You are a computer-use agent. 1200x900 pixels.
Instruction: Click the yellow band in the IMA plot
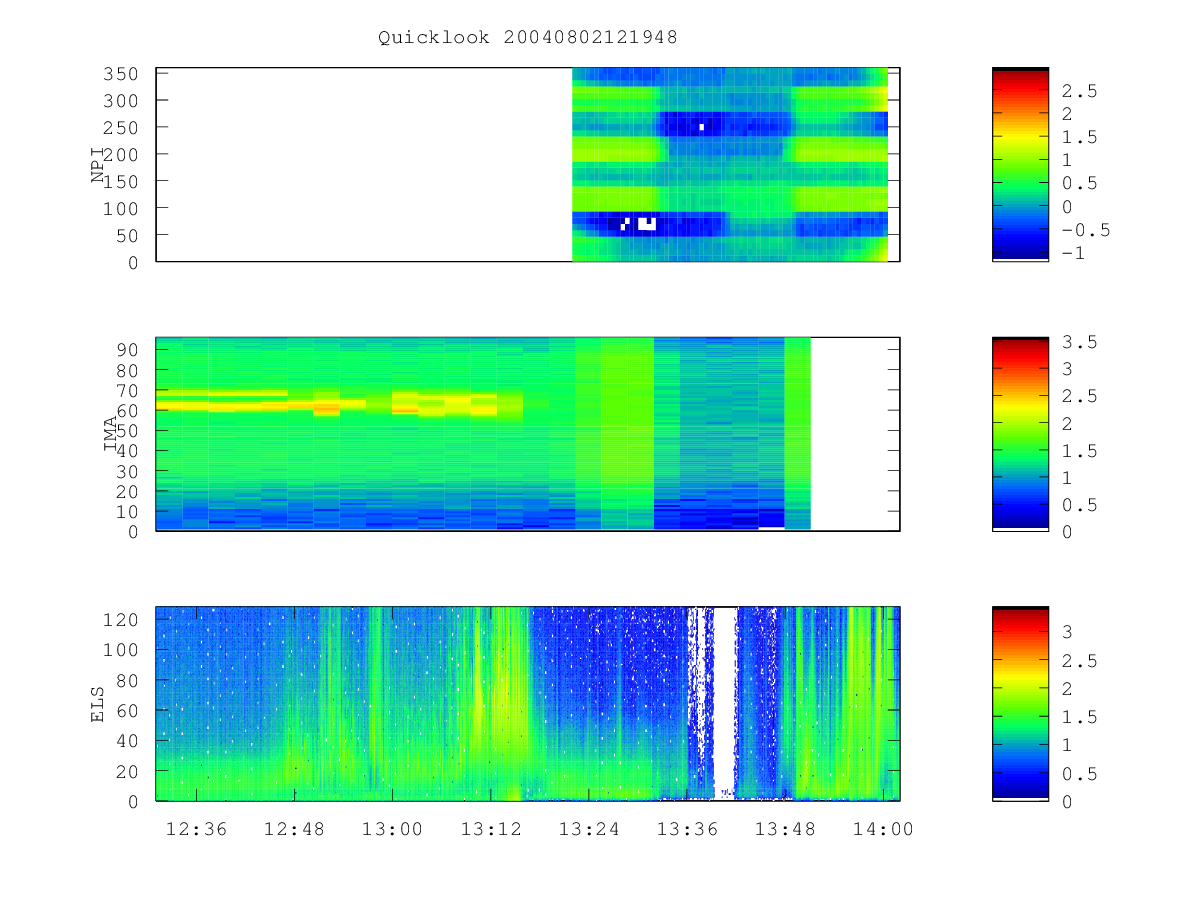coord(340,403)
